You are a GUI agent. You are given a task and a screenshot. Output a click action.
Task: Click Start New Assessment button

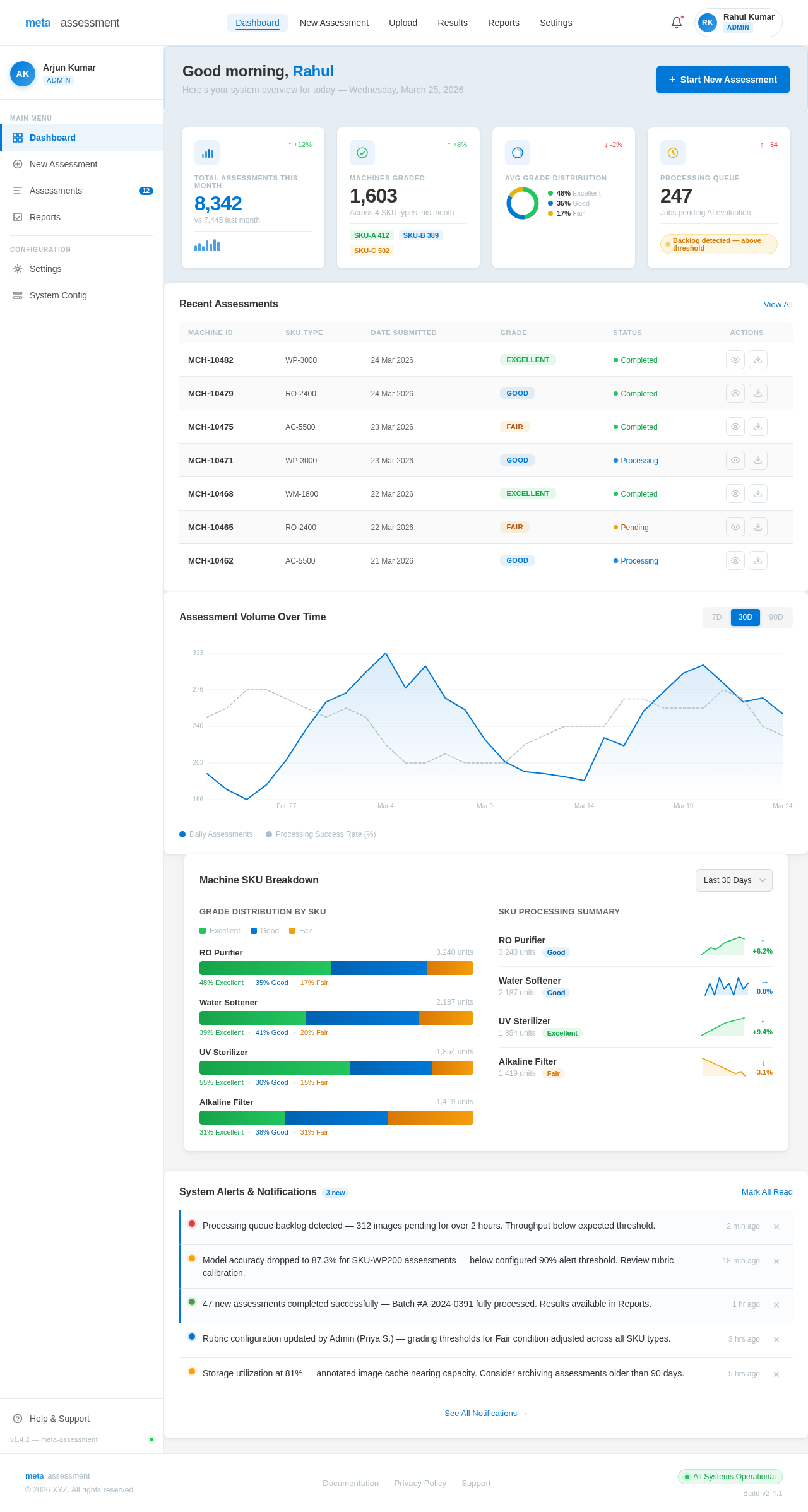[x=723, y=80]
